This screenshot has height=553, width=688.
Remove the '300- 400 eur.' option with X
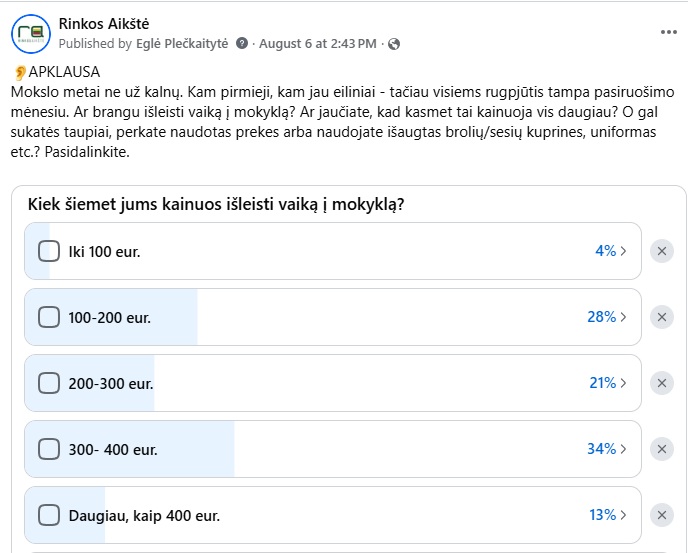[x=662, y=449]
